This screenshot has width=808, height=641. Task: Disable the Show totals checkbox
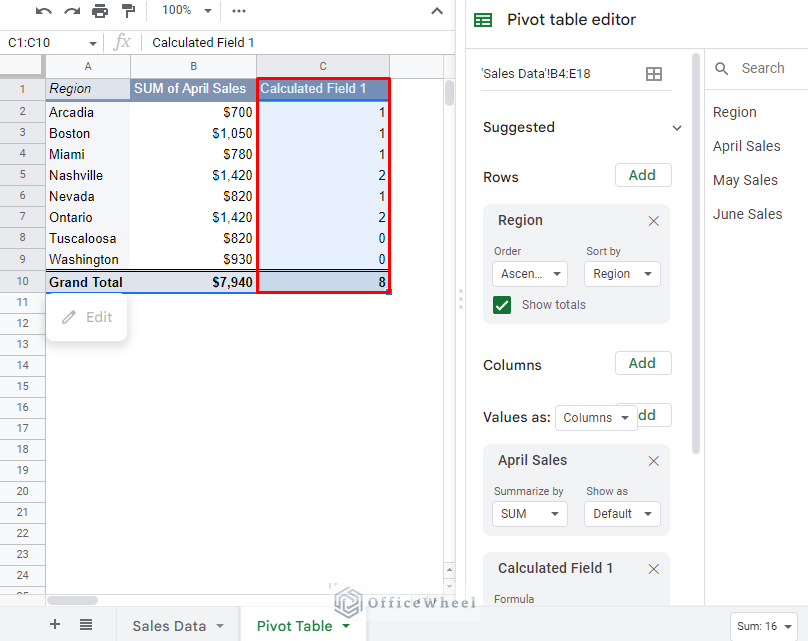tap(501, 305)
